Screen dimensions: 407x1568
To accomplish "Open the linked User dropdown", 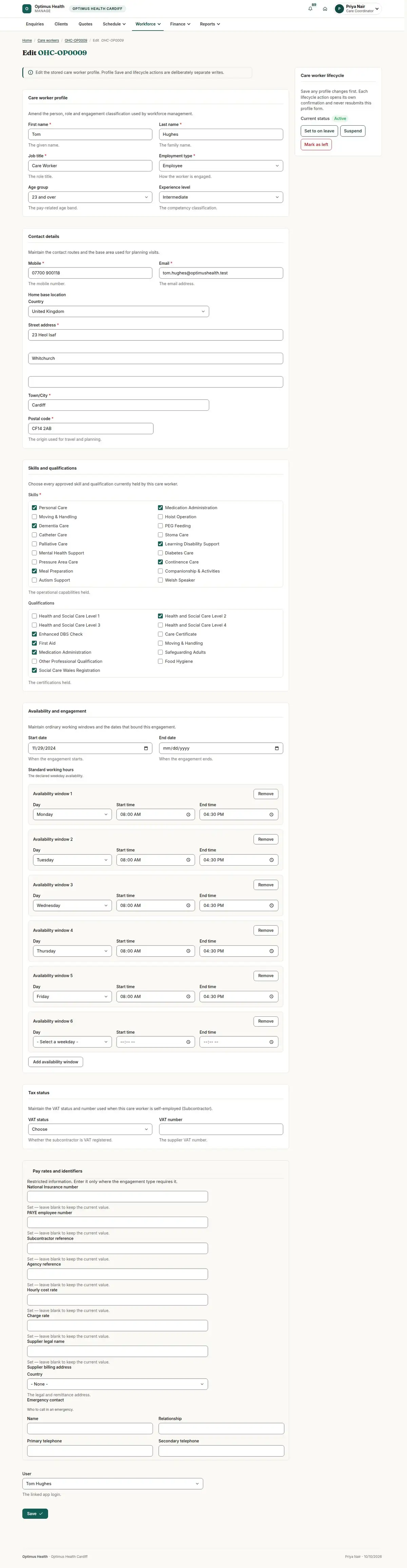I will [113, 1483].
